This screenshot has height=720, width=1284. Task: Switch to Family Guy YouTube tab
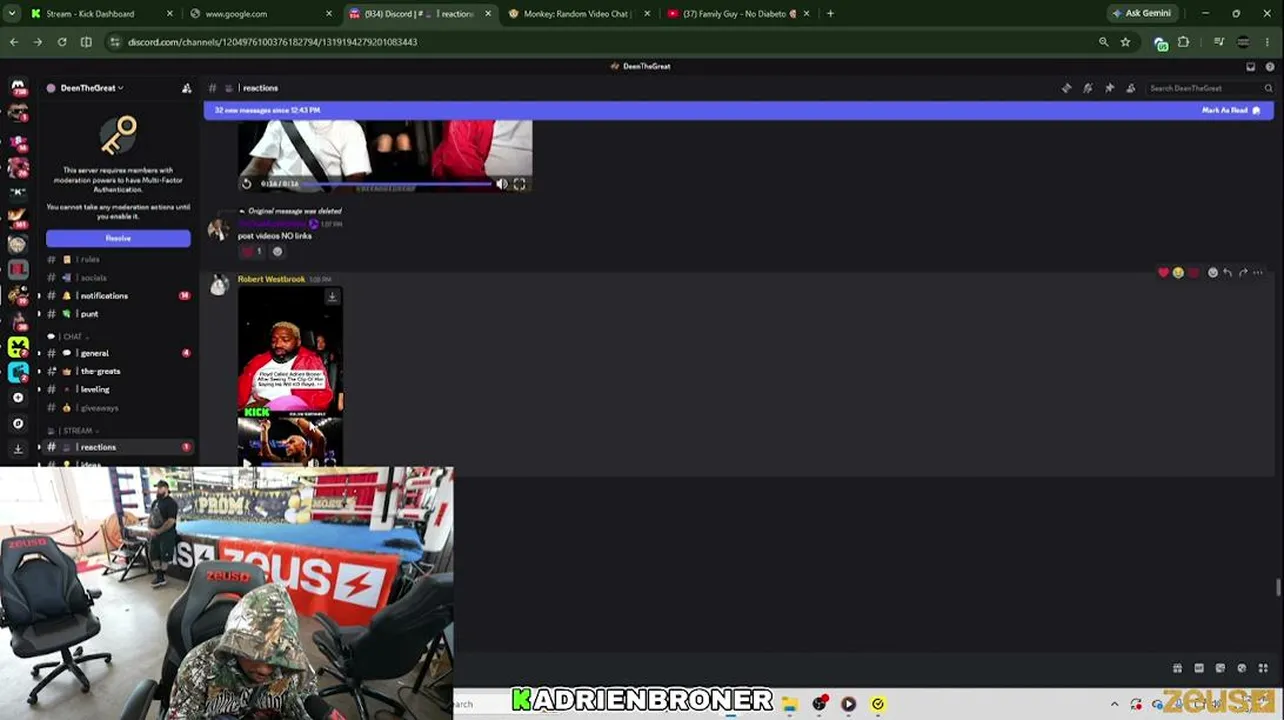click(x=738, y=14)
